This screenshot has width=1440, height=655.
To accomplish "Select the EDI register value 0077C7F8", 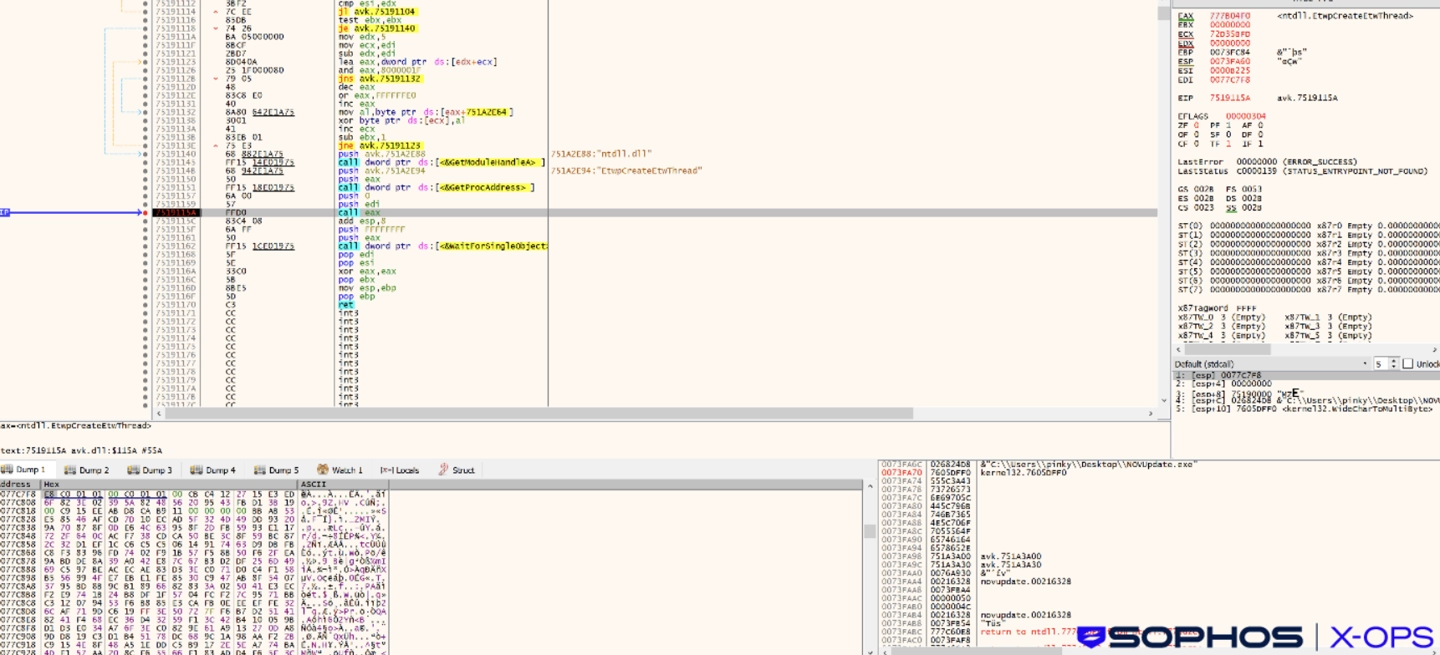I will tap(1230, 79).
